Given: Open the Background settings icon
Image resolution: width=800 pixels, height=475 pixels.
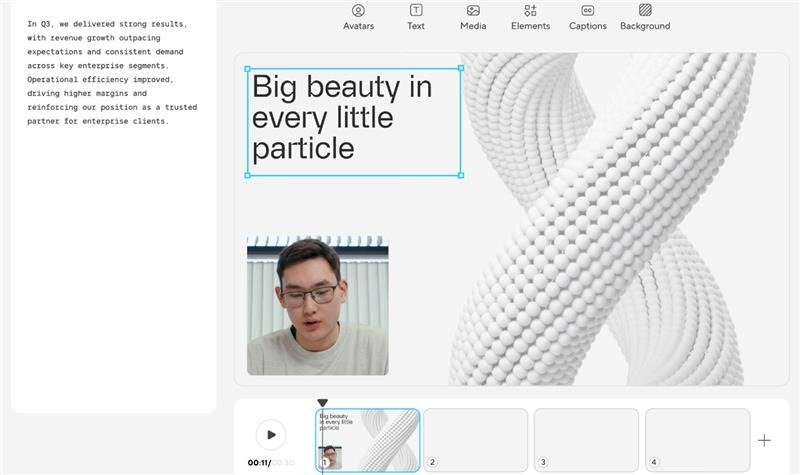Looking at the screenshot, I should (x=645, y=11).
